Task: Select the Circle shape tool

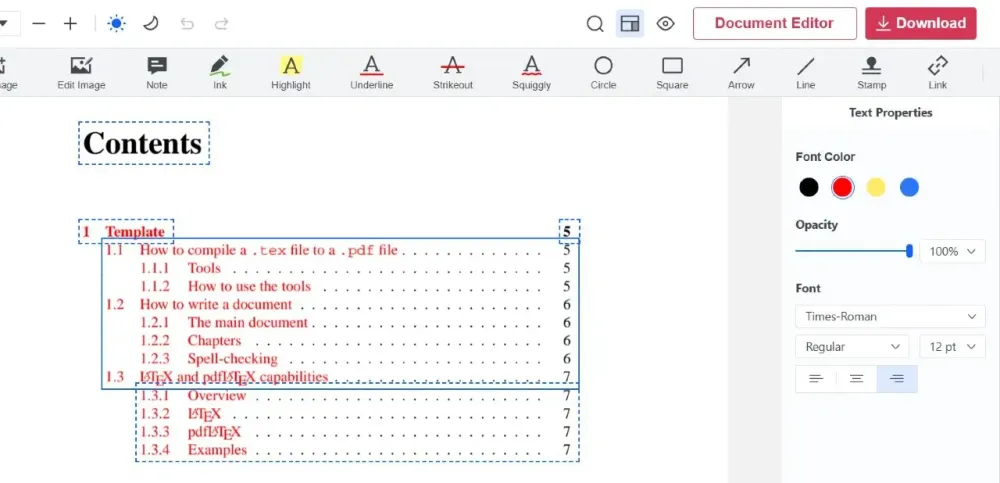Action: 603,72
